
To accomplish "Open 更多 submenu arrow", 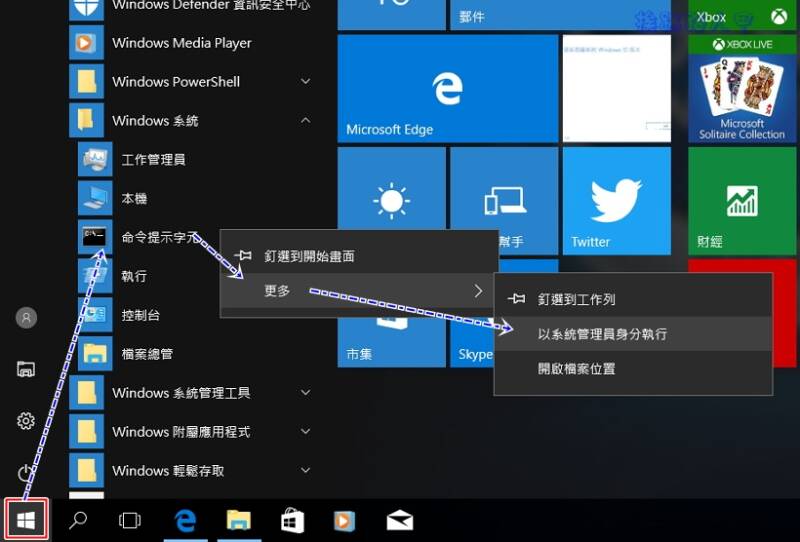I will pos(478,291).
